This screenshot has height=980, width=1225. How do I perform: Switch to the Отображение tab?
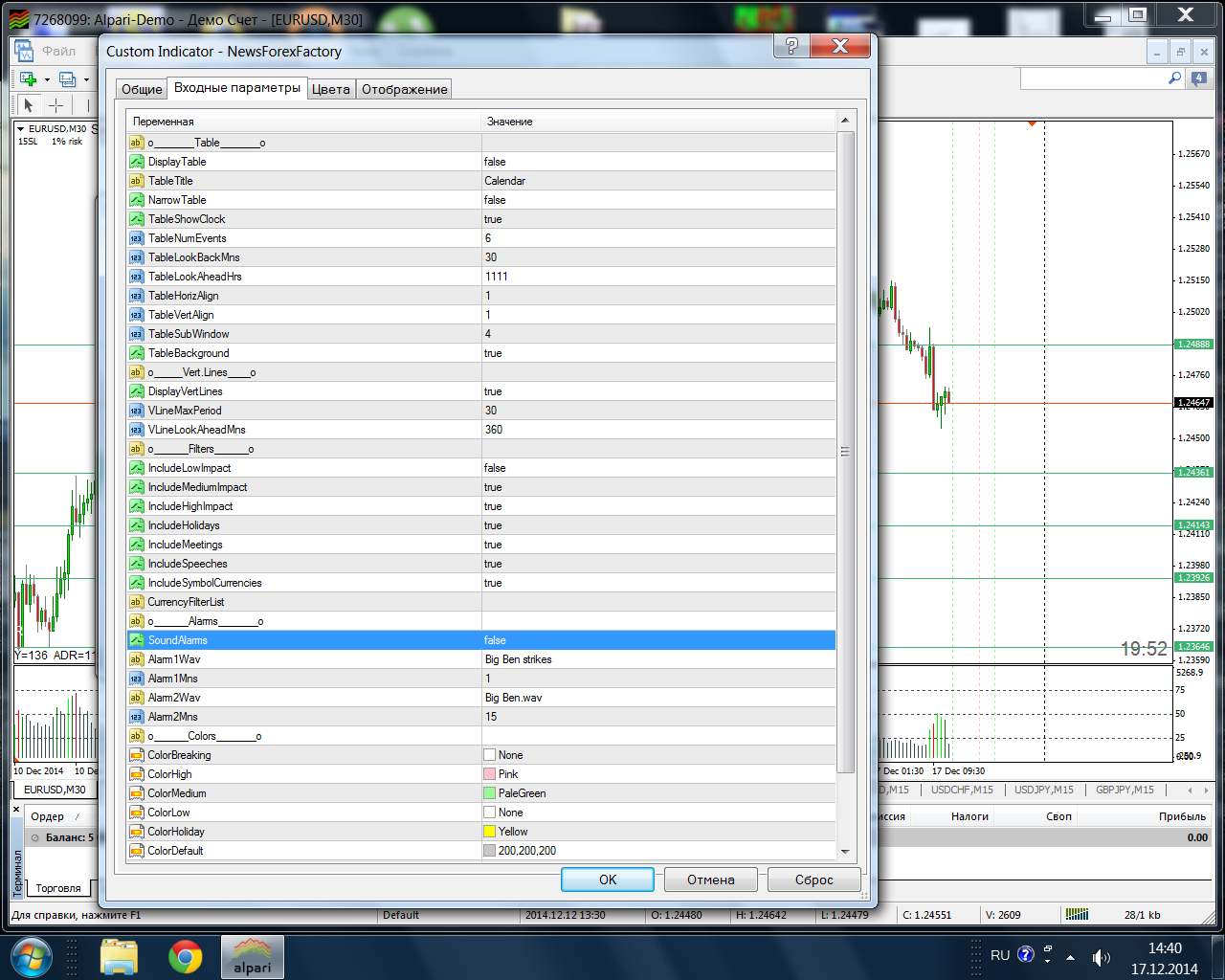coord(404,89)
